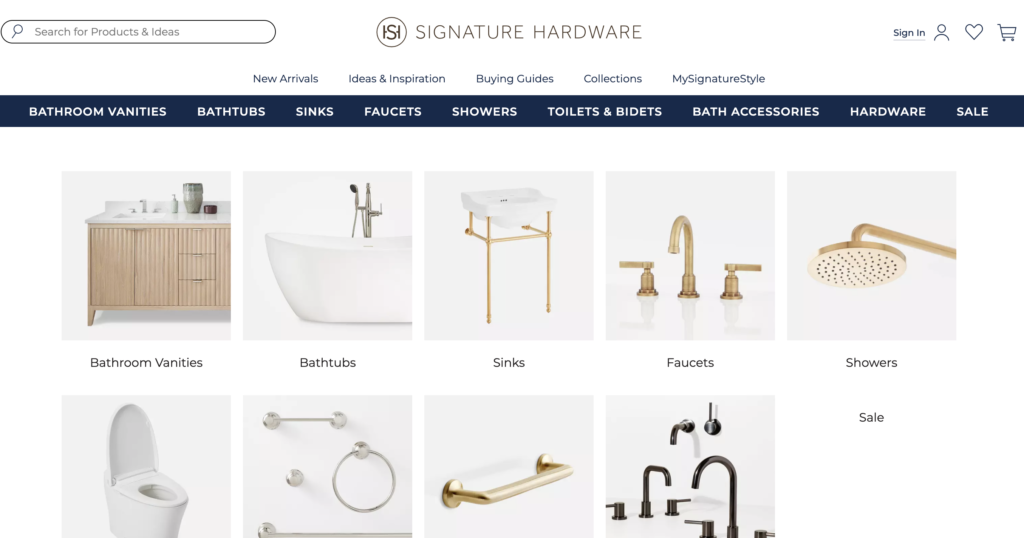Click the Sign In link

tap(909, 33)
